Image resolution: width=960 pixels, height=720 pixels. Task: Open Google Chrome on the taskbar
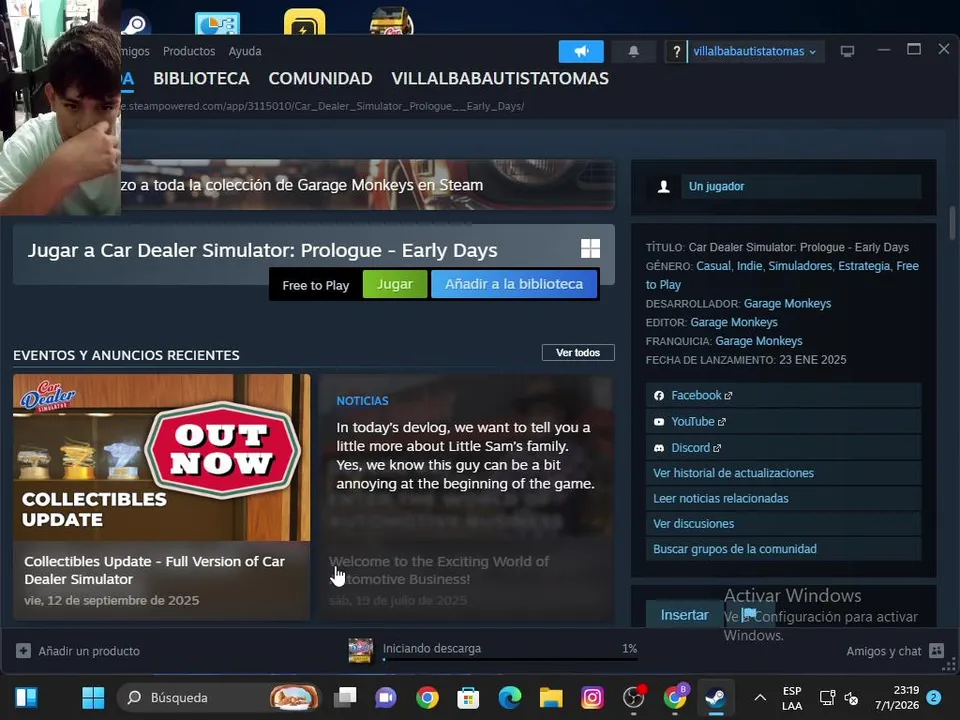pyautogui.click(x=427, y=697)
